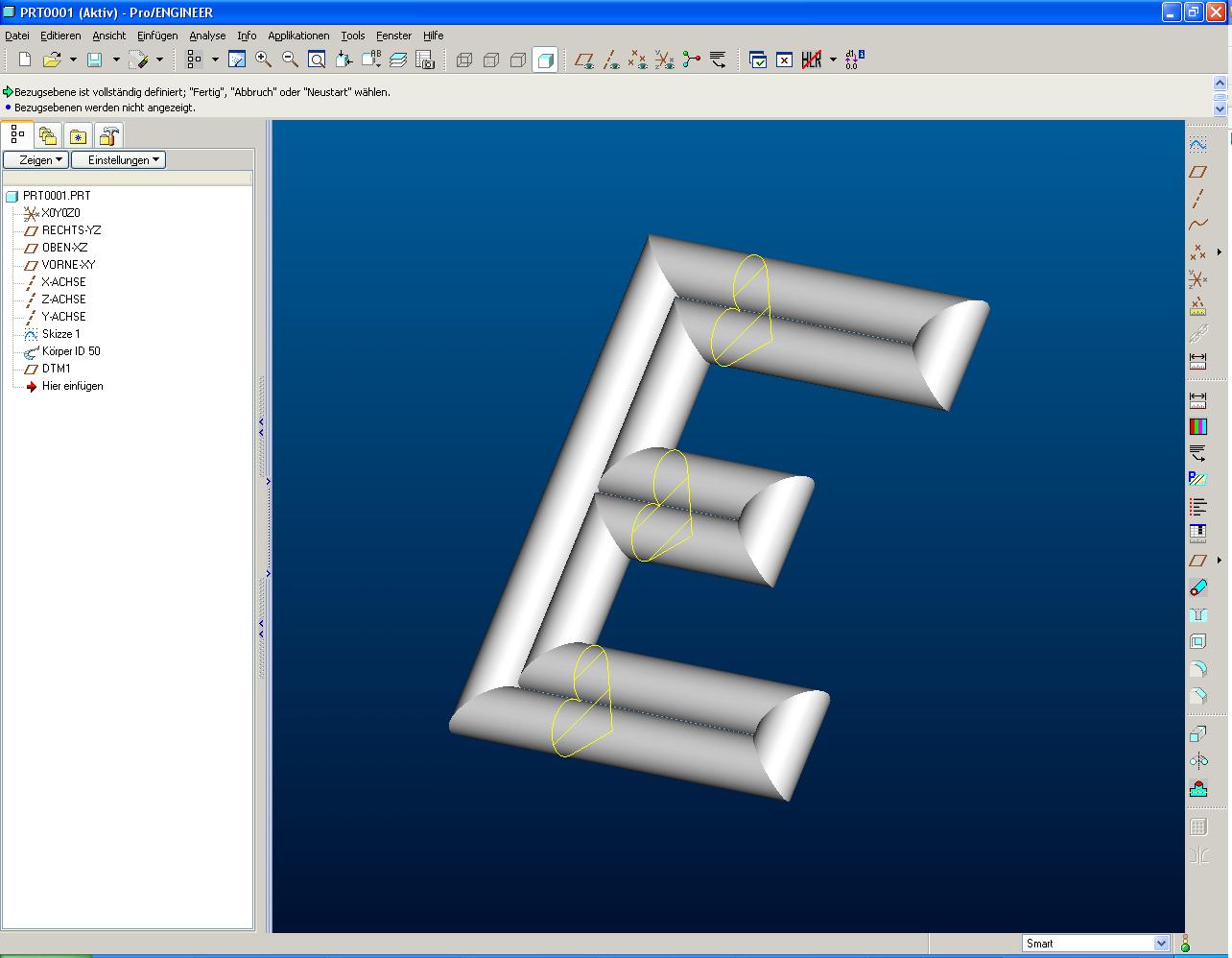
Task: Toggle datum points display on or off
Action: 637,60
